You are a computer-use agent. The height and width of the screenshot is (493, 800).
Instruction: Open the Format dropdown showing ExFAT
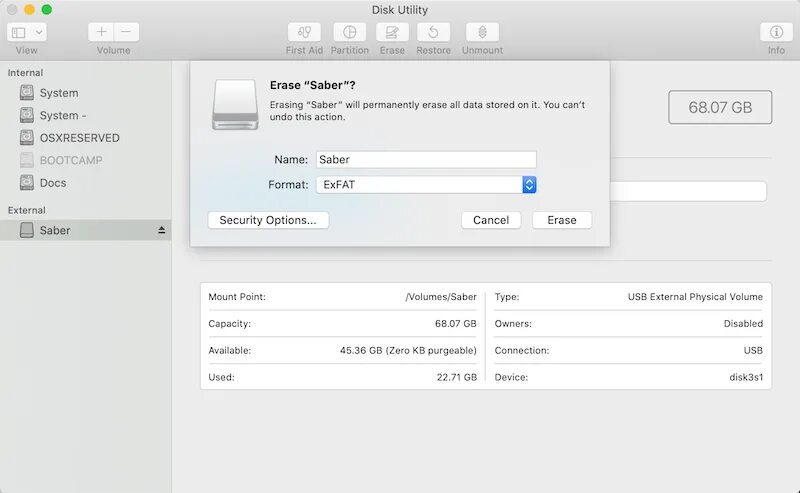pos(426,185)
